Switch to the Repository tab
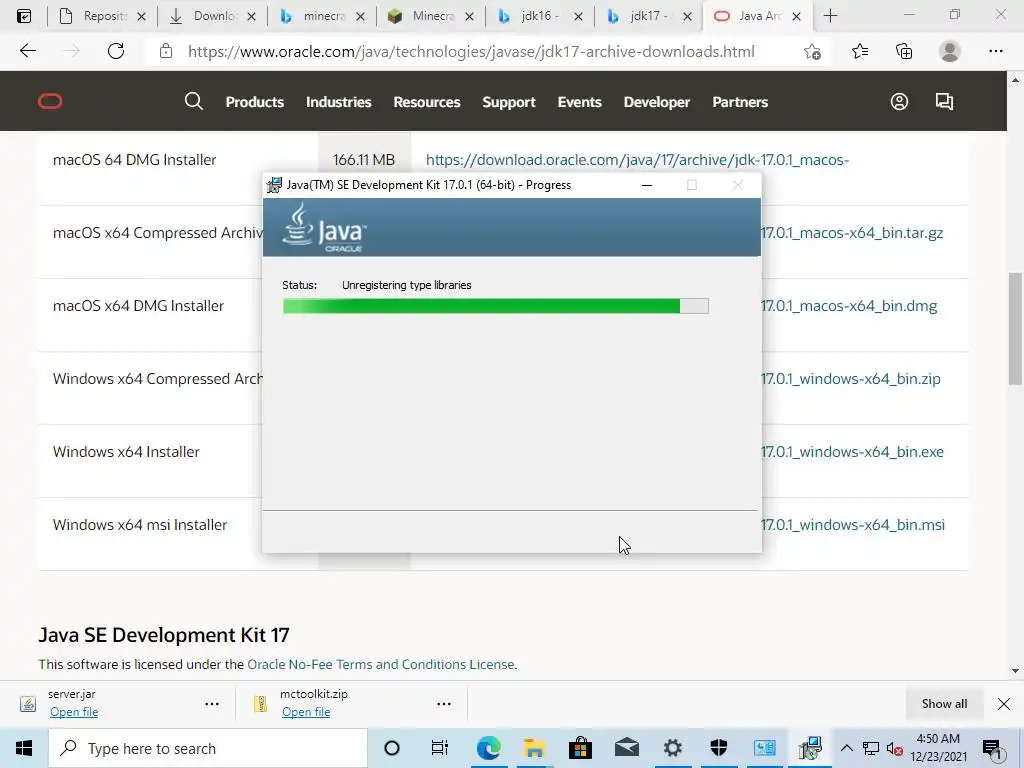 101,16
